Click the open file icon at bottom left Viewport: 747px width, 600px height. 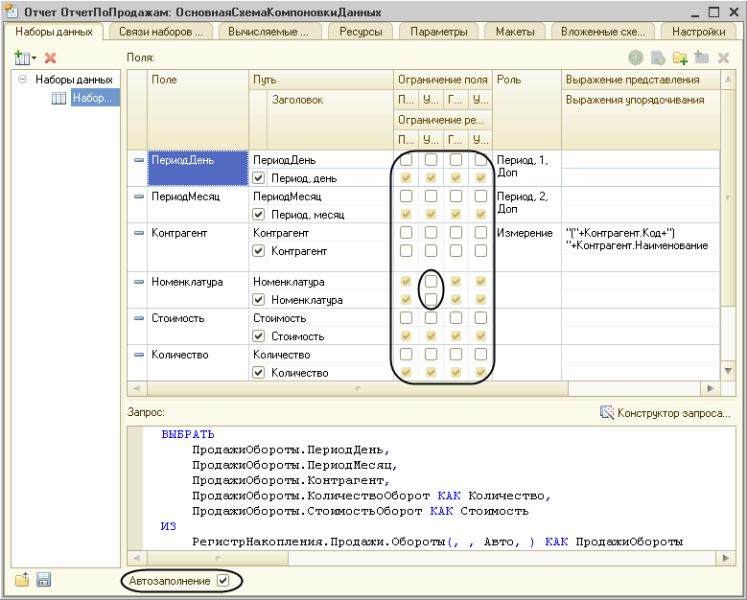coord(22,580)
